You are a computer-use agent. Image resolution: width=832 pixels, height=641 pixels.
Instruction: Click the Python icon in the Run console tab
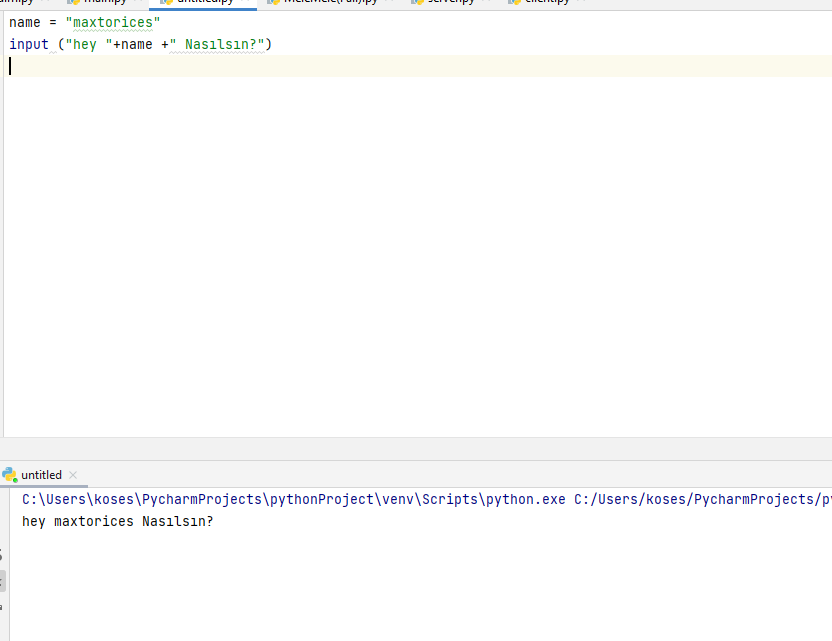[10, 474]
